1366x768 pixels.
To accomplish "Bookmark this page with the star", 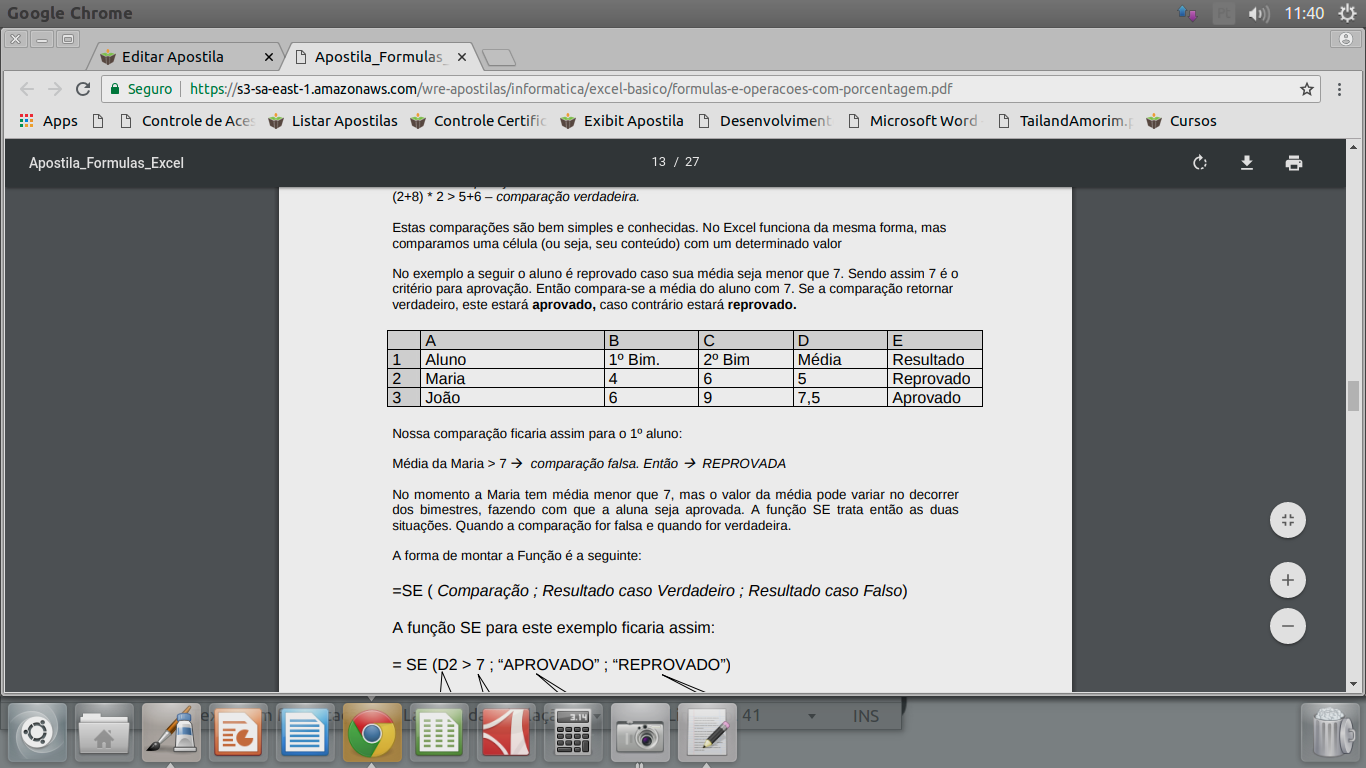I will (x=1306, y=89).
